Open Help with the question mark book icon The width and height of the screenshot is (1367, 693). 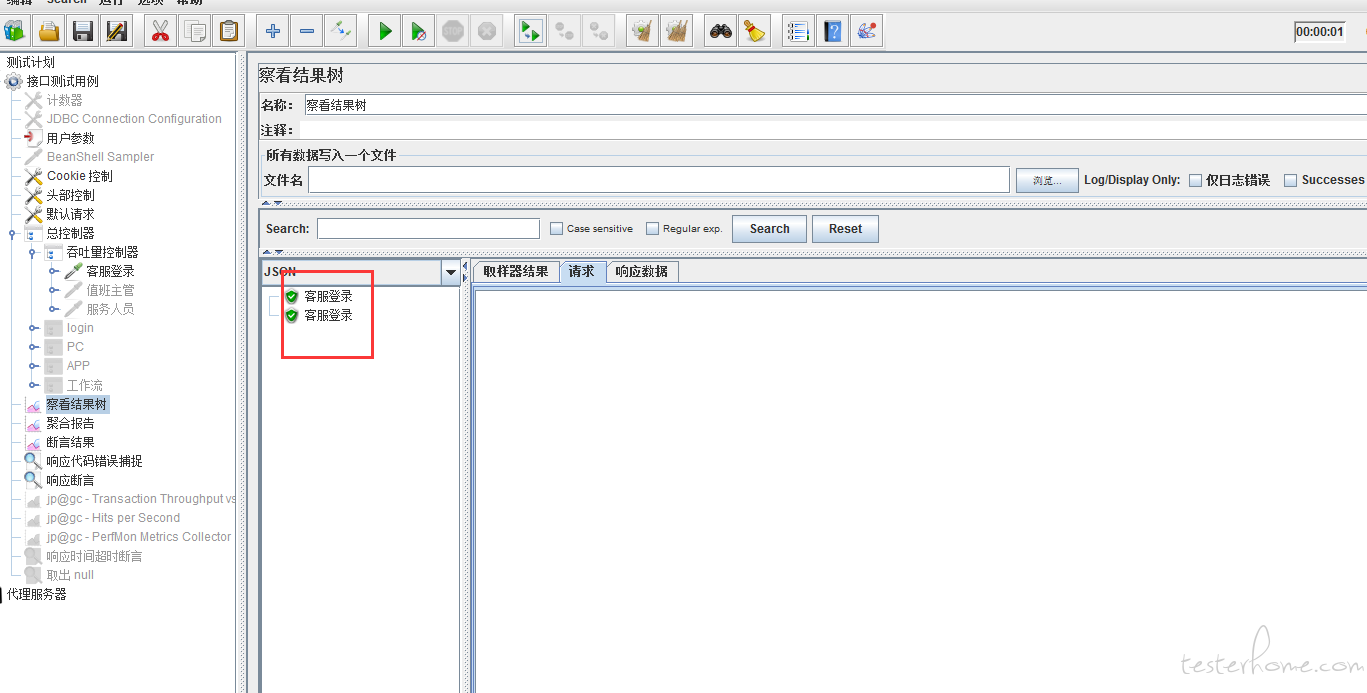tap(832, 31)
